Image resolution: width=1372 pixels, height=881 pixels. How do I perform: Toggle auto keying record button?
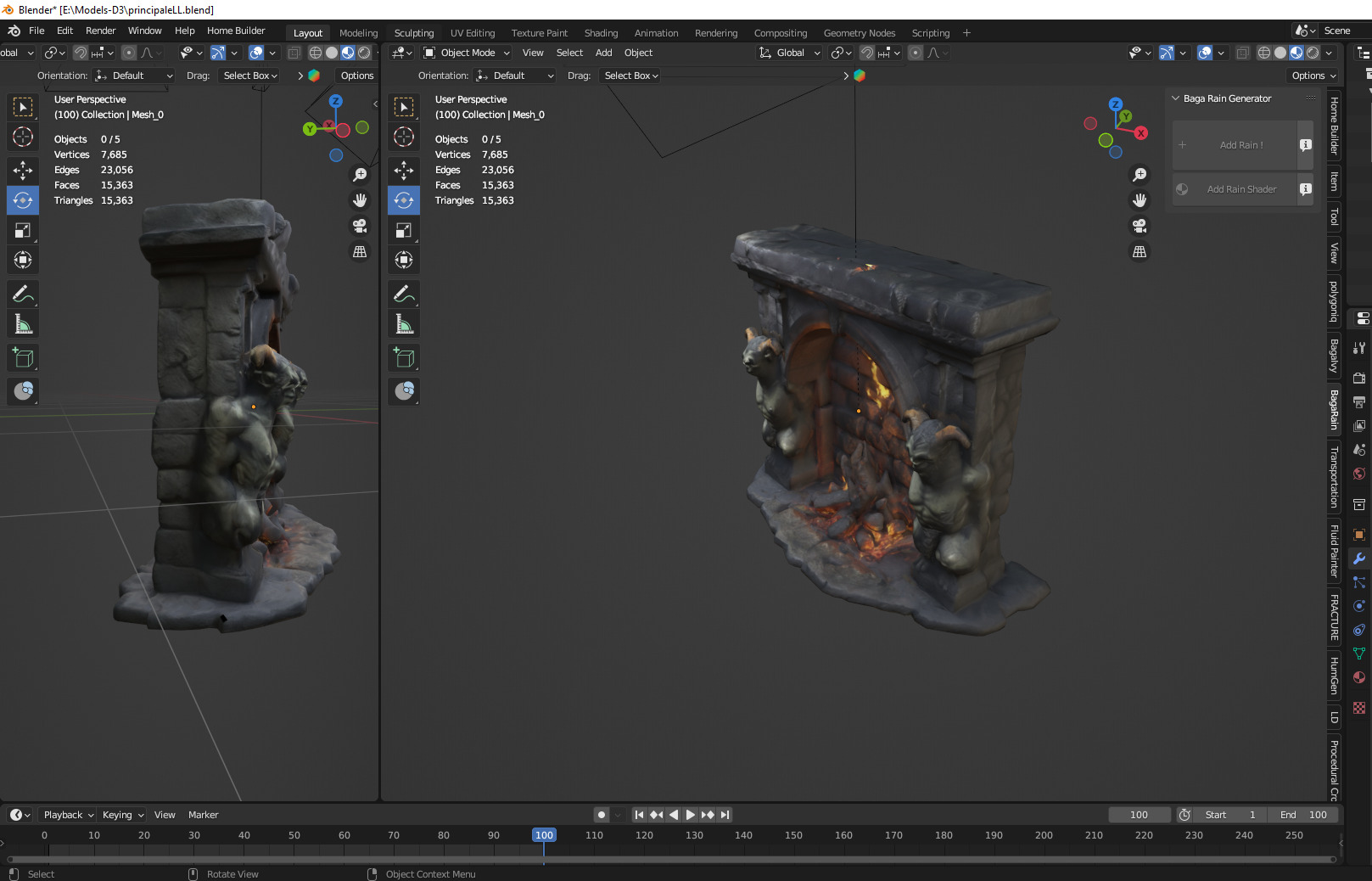coord(602,815)
